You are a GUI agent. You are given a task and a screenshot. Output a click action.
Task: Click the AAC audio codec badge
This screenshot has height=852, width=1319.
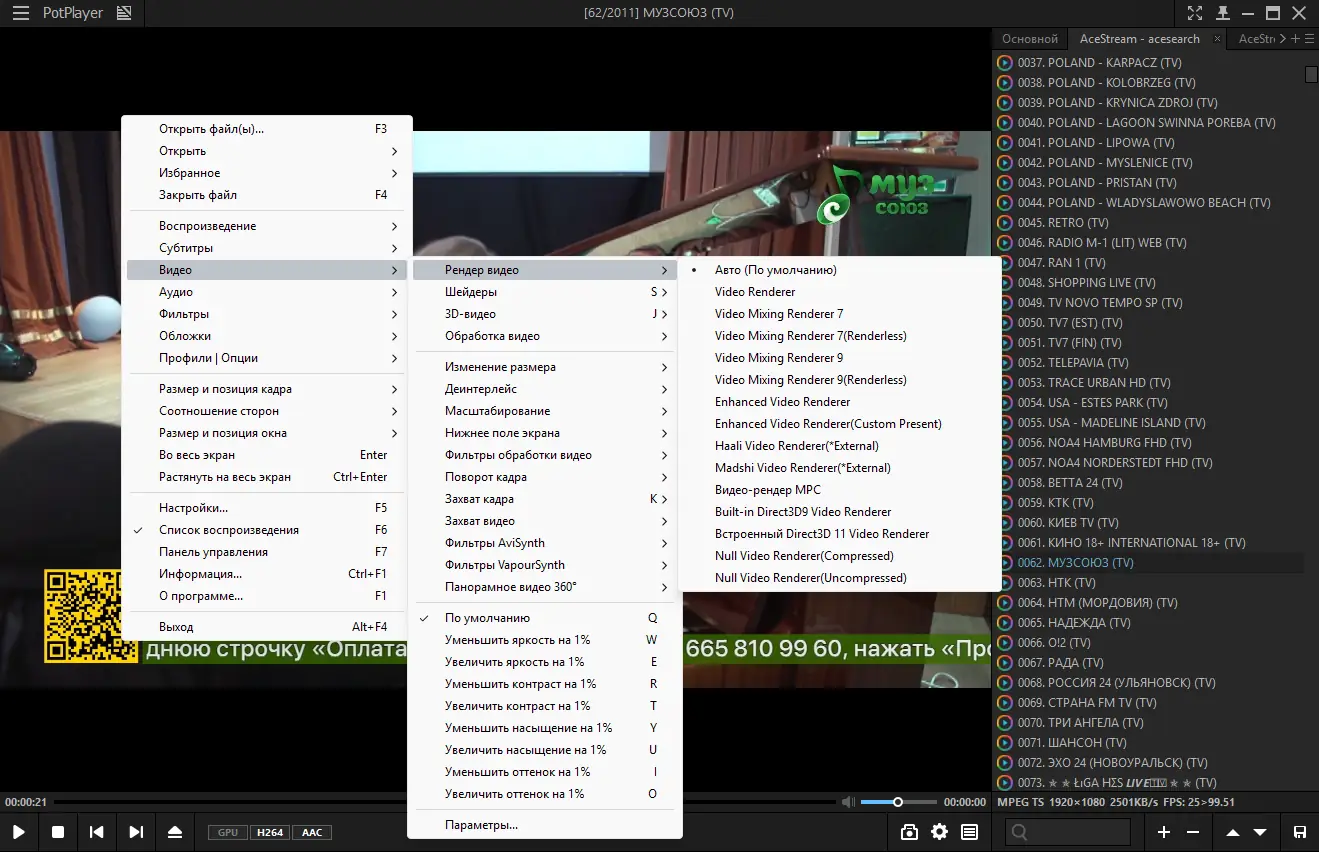click(312, 832)
